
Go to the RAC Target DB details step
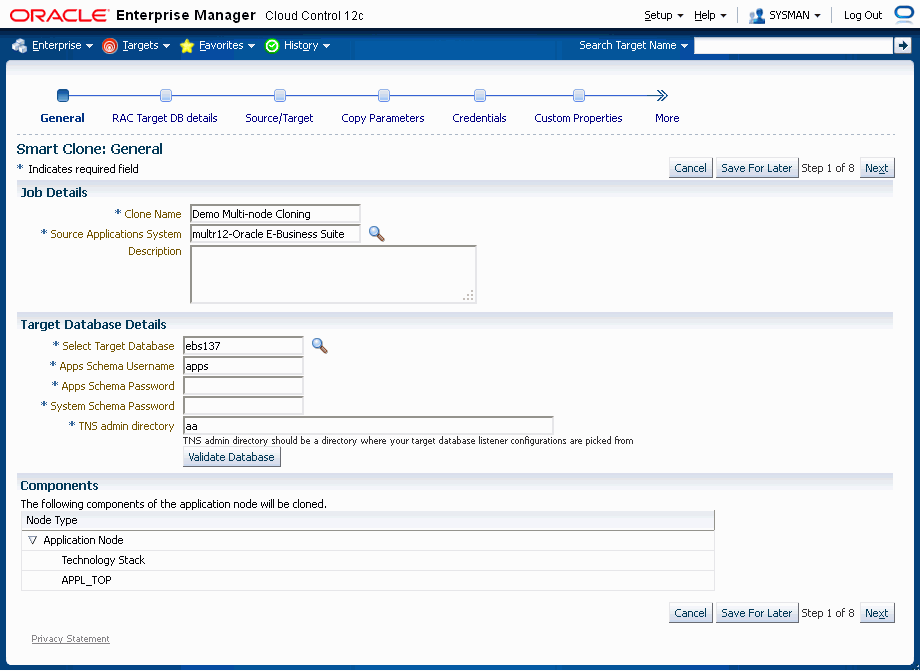[165, 118]
